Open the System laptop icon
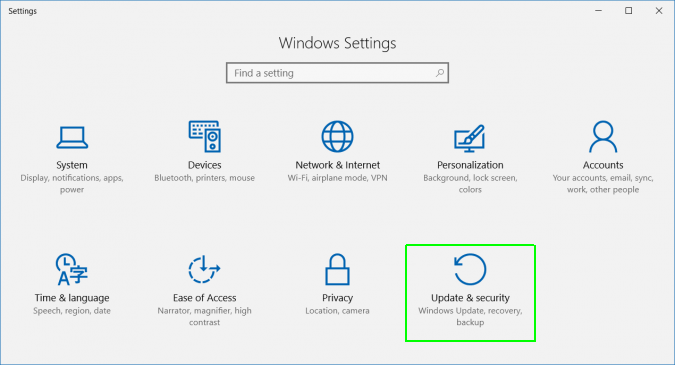 coord(72,137)
